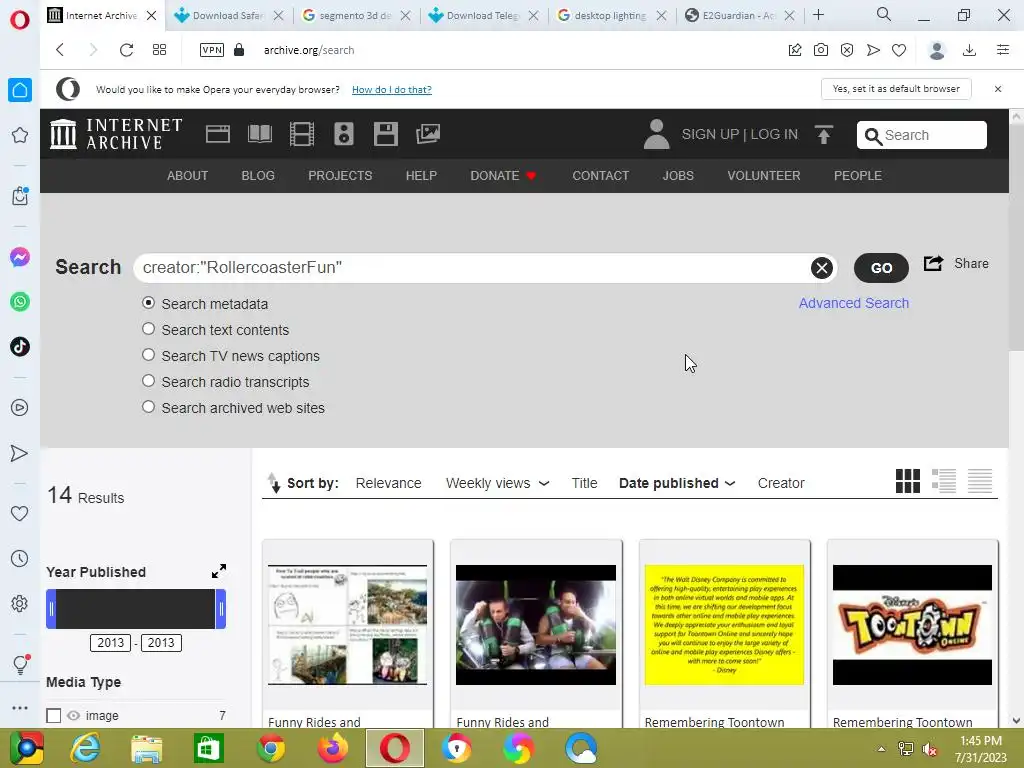Switch to the desktop lighting Google tab

610,15
